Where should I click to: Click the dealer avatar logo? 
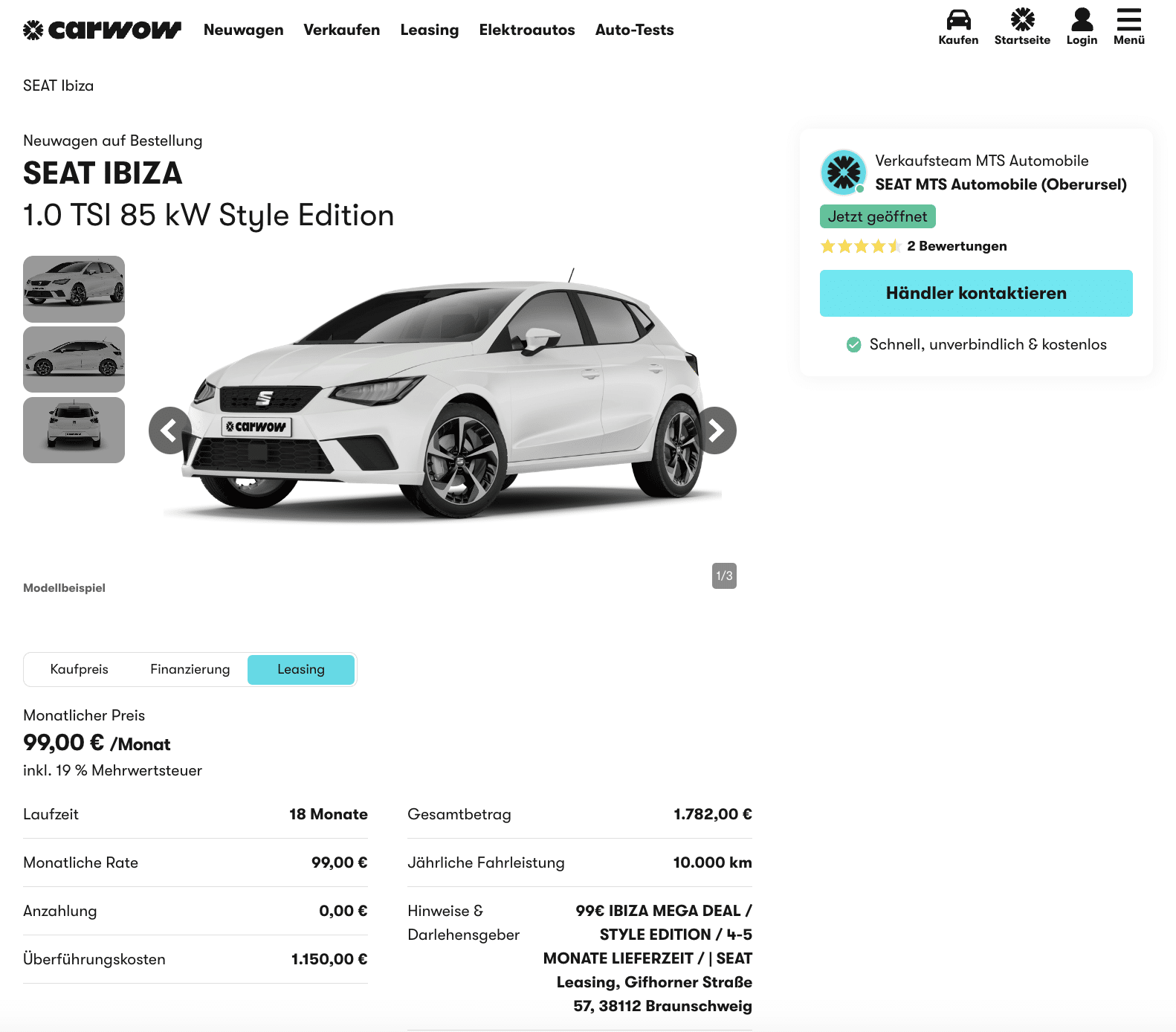843,172
